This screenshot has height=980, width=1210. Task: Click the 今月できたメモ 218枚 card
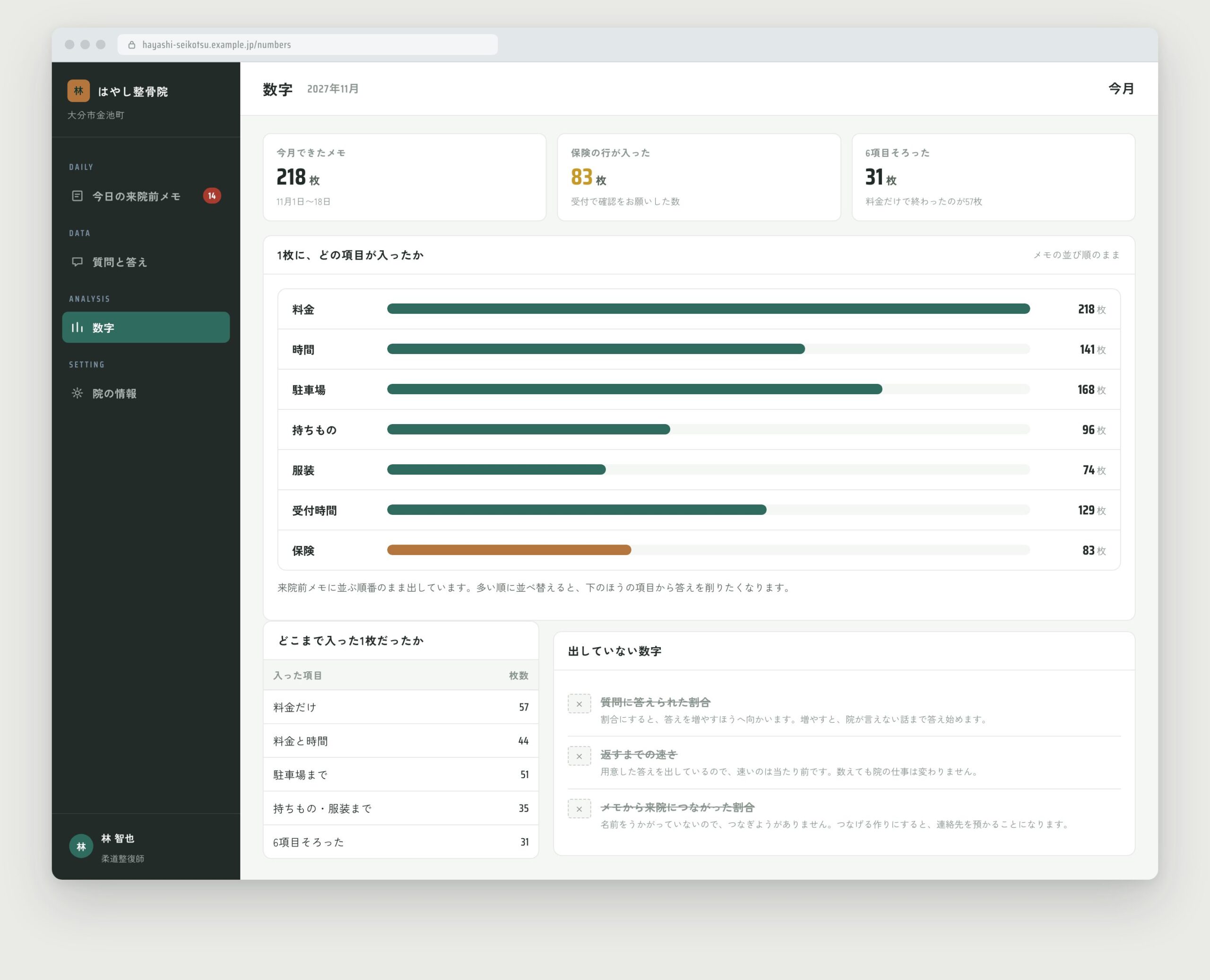tap(405, 177)
